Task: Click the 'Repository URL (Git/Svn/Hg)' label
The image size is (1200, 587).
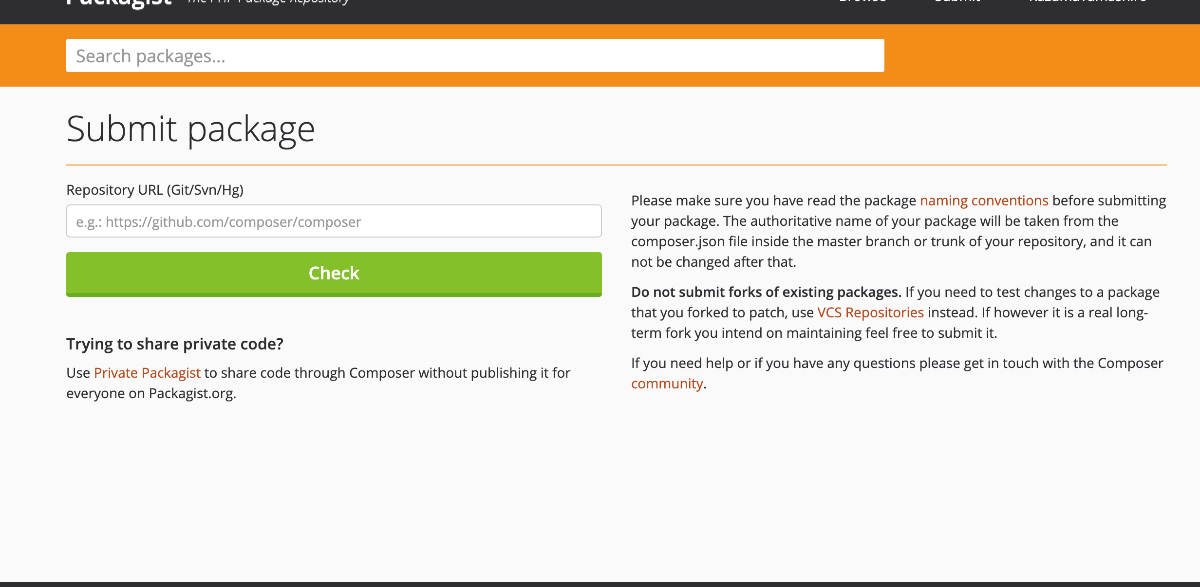Action: pos(155,189)
